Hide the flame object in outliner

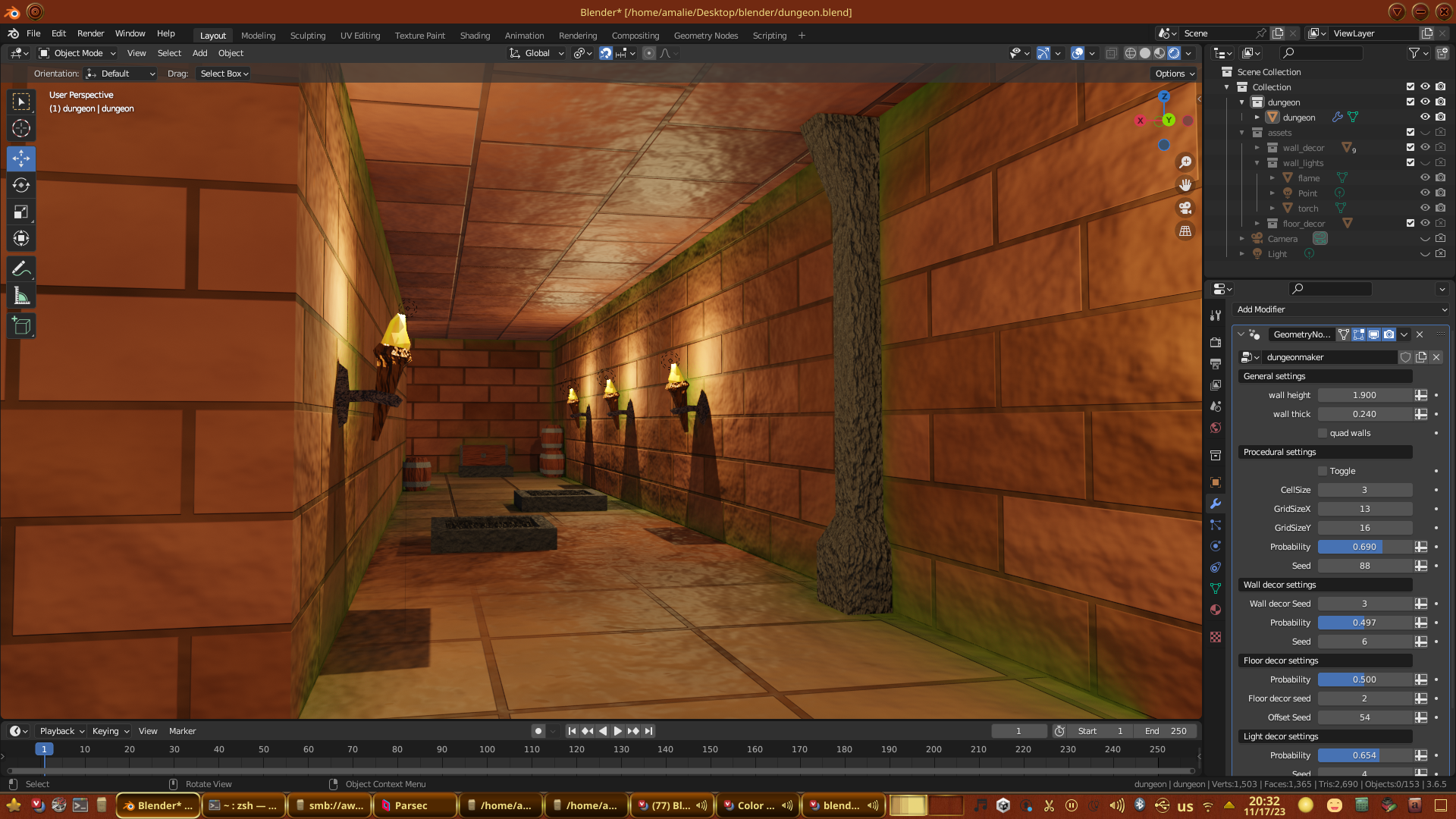tap(1425, 178)
